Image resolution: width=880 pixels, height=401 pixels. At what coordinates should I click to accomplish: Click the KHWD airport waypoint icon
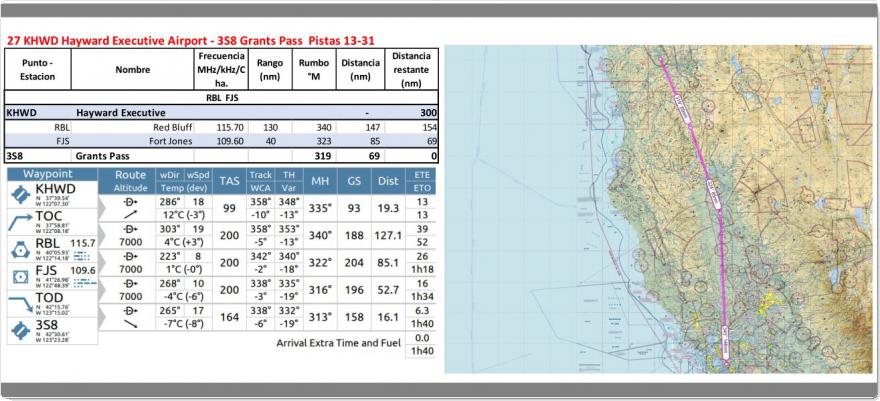pyautogui.click(x=20, y=195)
